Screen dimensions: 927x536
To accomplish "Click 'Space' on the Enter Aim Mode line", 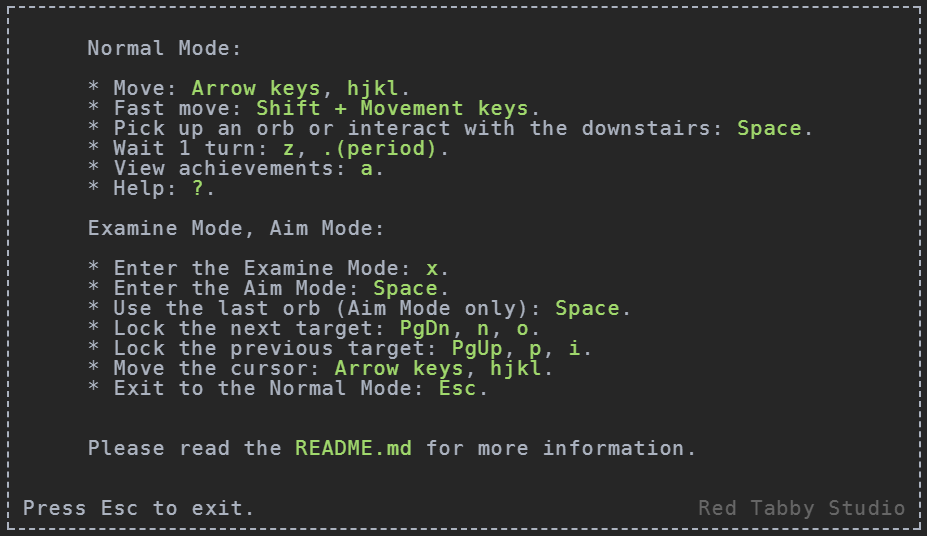I will pos(405,288).
